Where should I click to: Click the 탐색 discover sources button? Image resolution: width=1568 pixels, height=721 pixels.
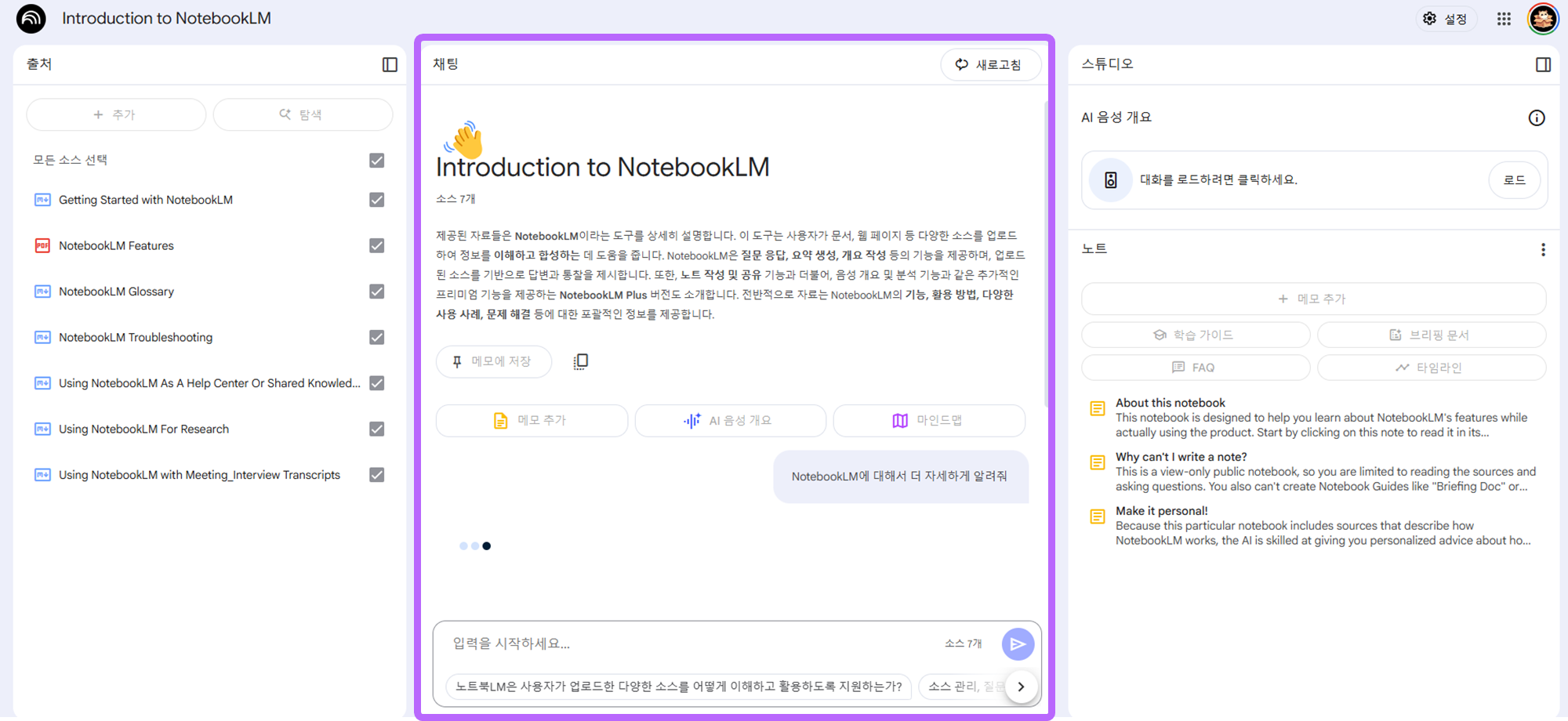pyautogui.click(x=303, y=114)
